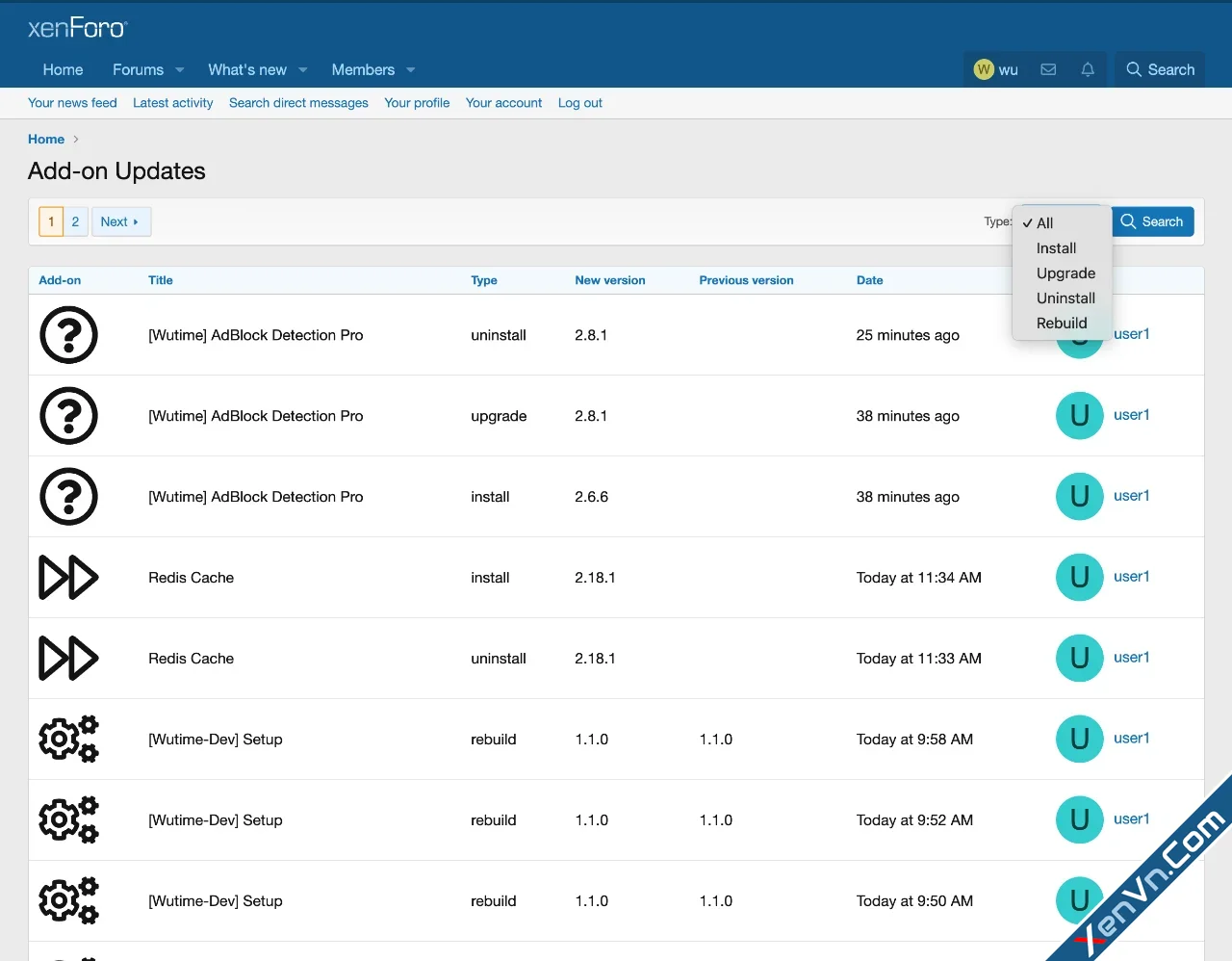Choose Rebuild from the Type dropdown
Viewport: 1232px width, 961px height.
tap(1062, 324)
